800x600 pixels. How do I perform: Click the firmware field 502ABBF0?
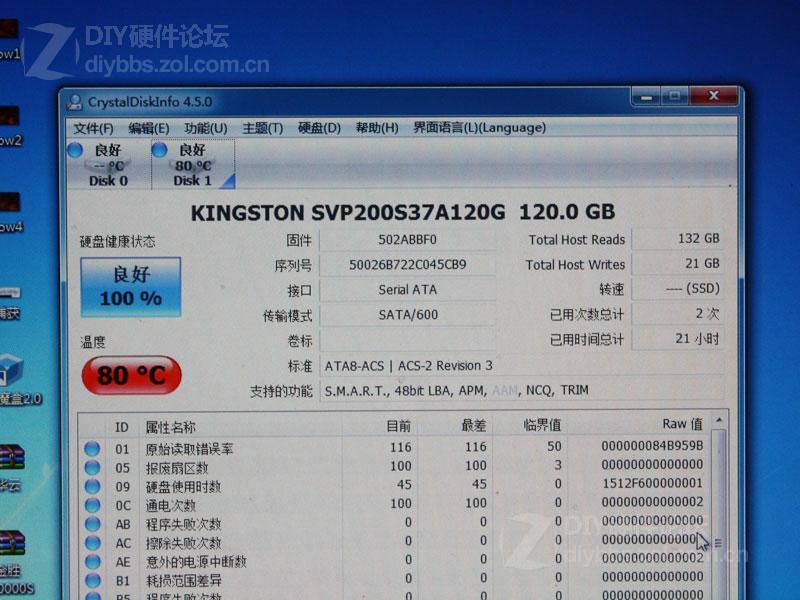point(407,240)
